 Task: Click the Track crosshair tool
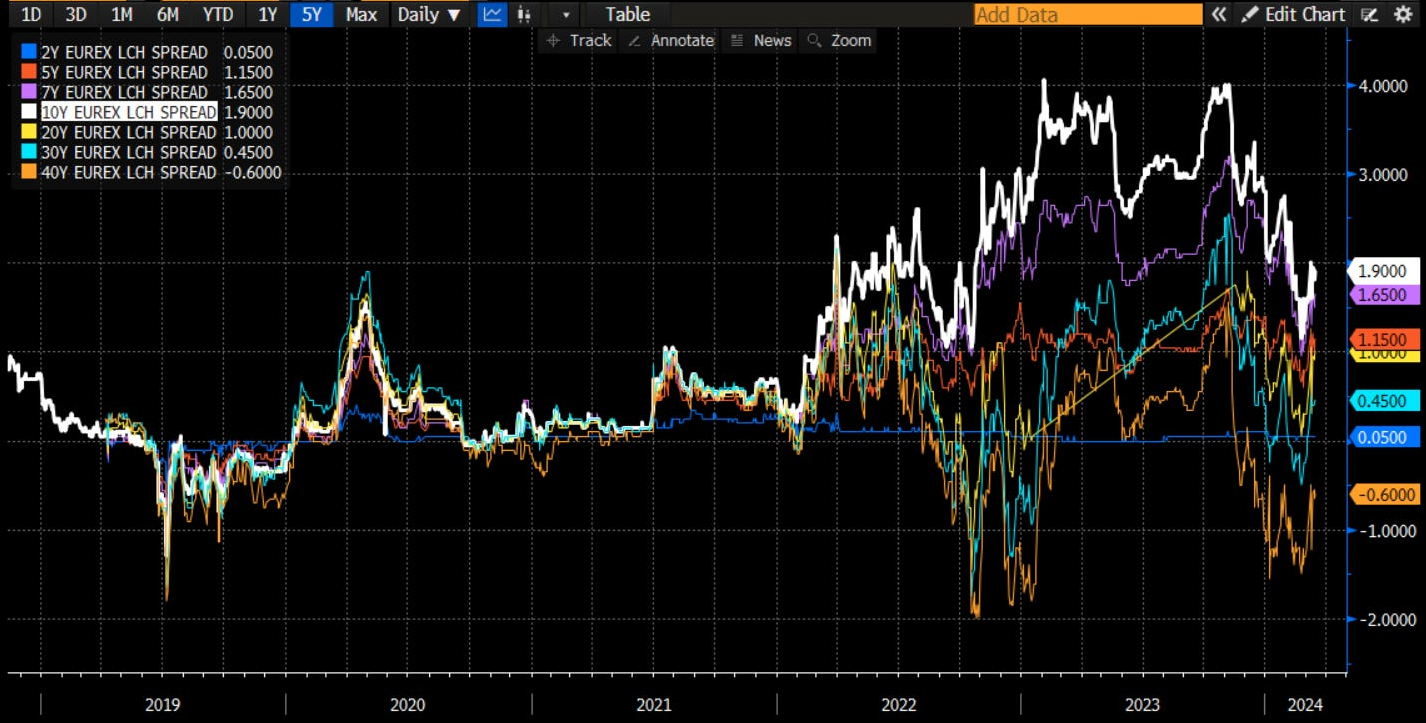pyautogui.click(x=579, y=40)
